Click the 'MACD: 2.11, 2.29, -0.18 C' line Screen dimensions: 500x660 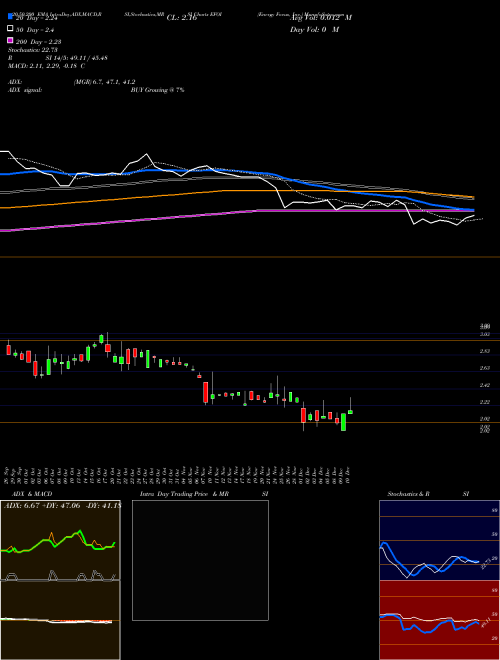(47, 66)
